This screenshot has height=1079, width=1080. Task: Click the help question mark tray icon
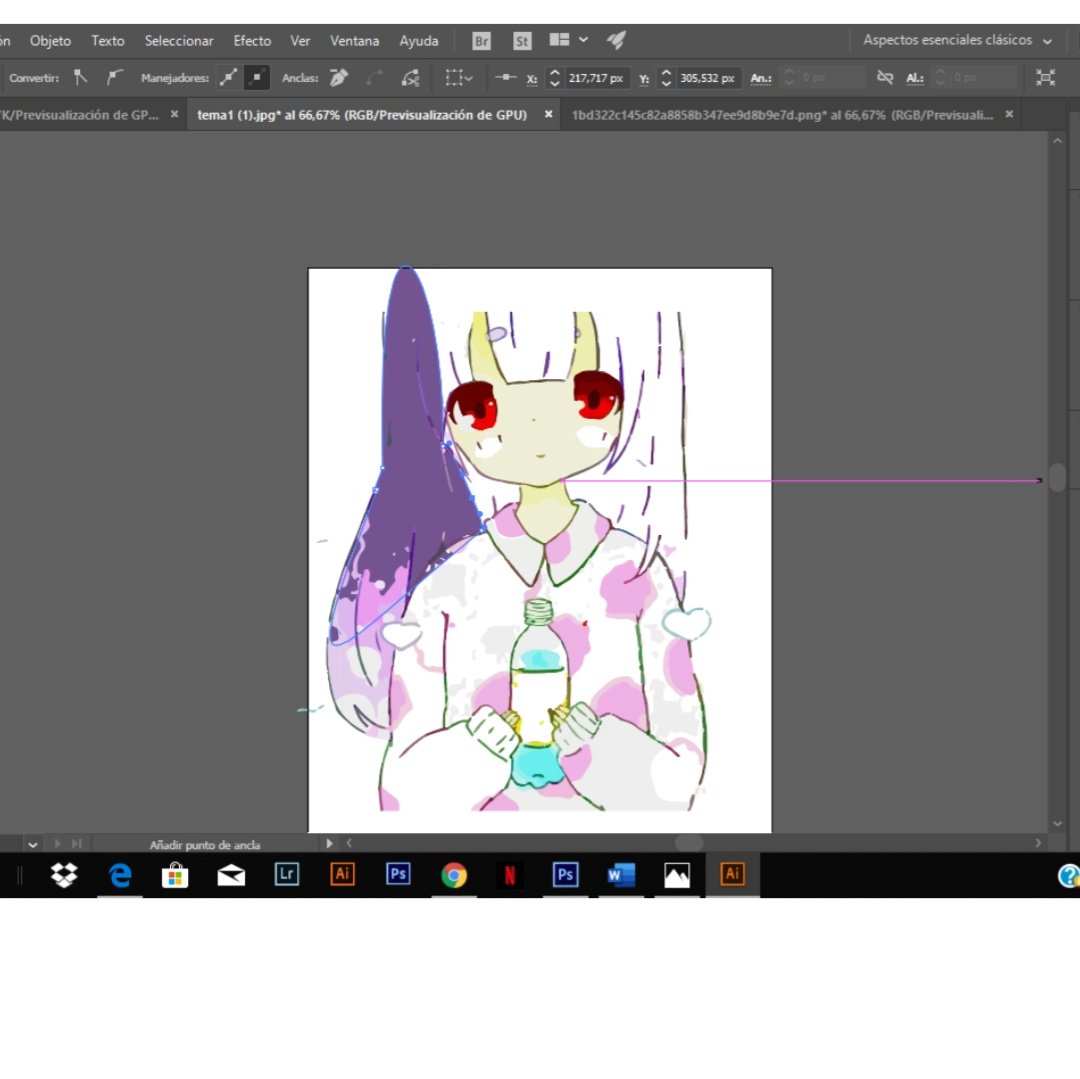[1070, 876]
